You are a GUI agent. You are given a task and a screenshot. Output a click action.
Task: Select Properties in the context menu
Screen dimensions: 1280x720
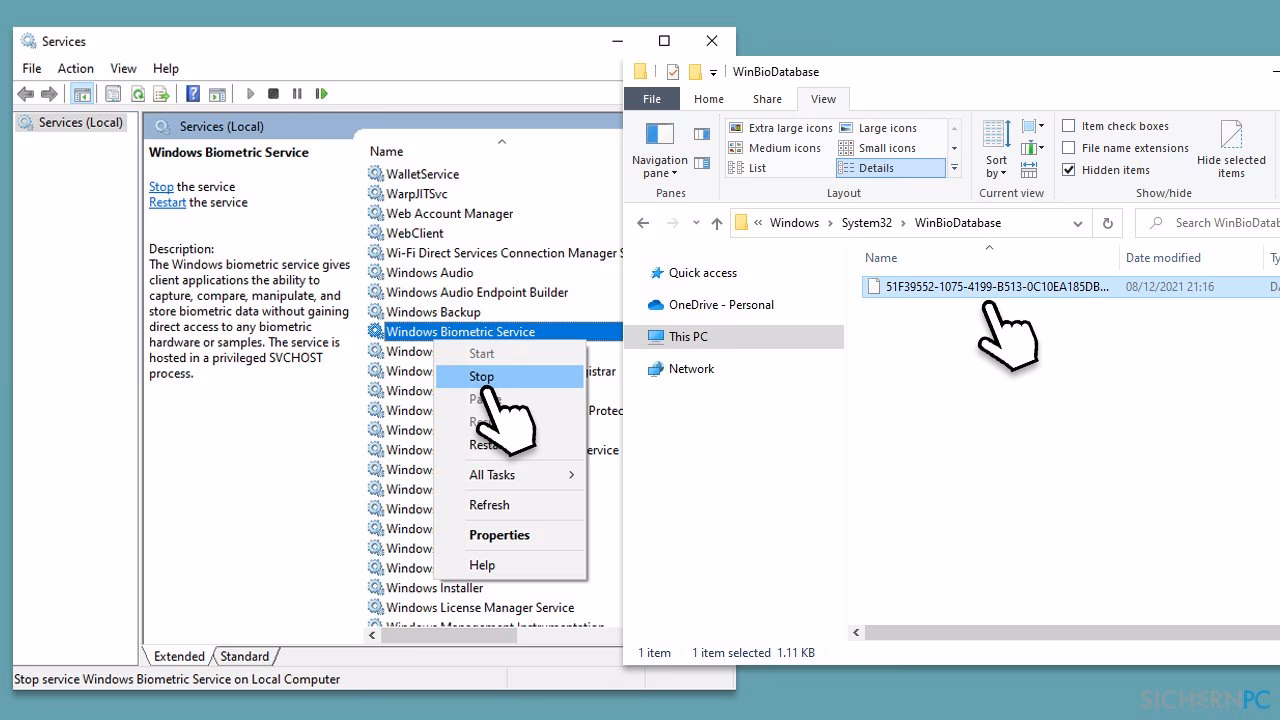pyautogui.click(x=499, y=535)
